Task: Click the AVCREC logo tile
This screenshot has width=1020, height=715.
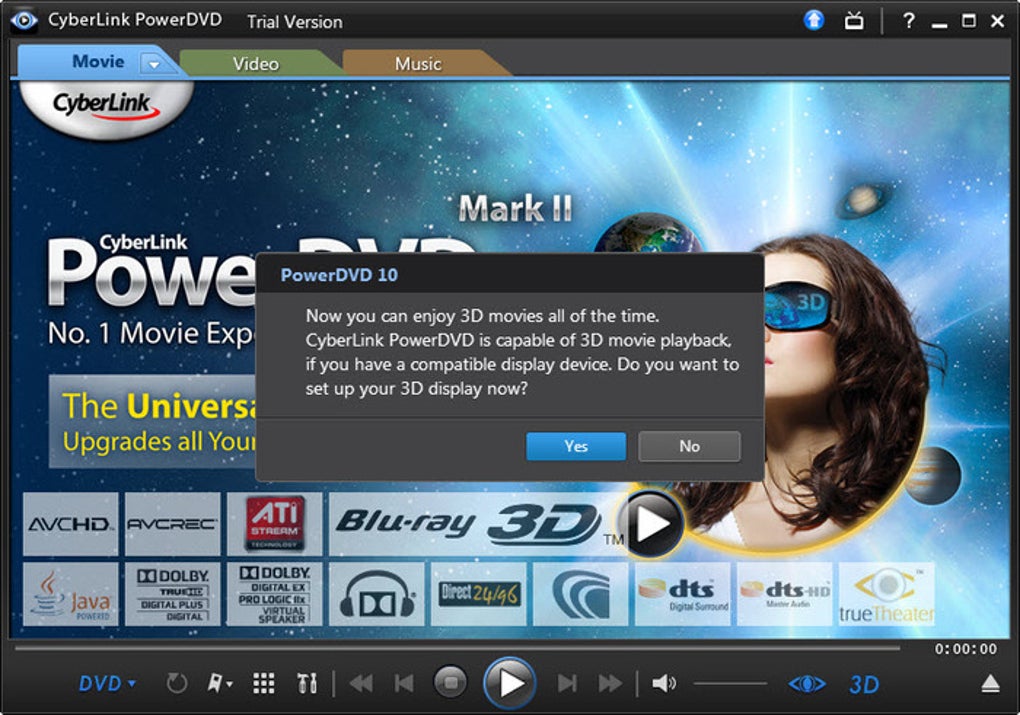Action: [172, 524]
